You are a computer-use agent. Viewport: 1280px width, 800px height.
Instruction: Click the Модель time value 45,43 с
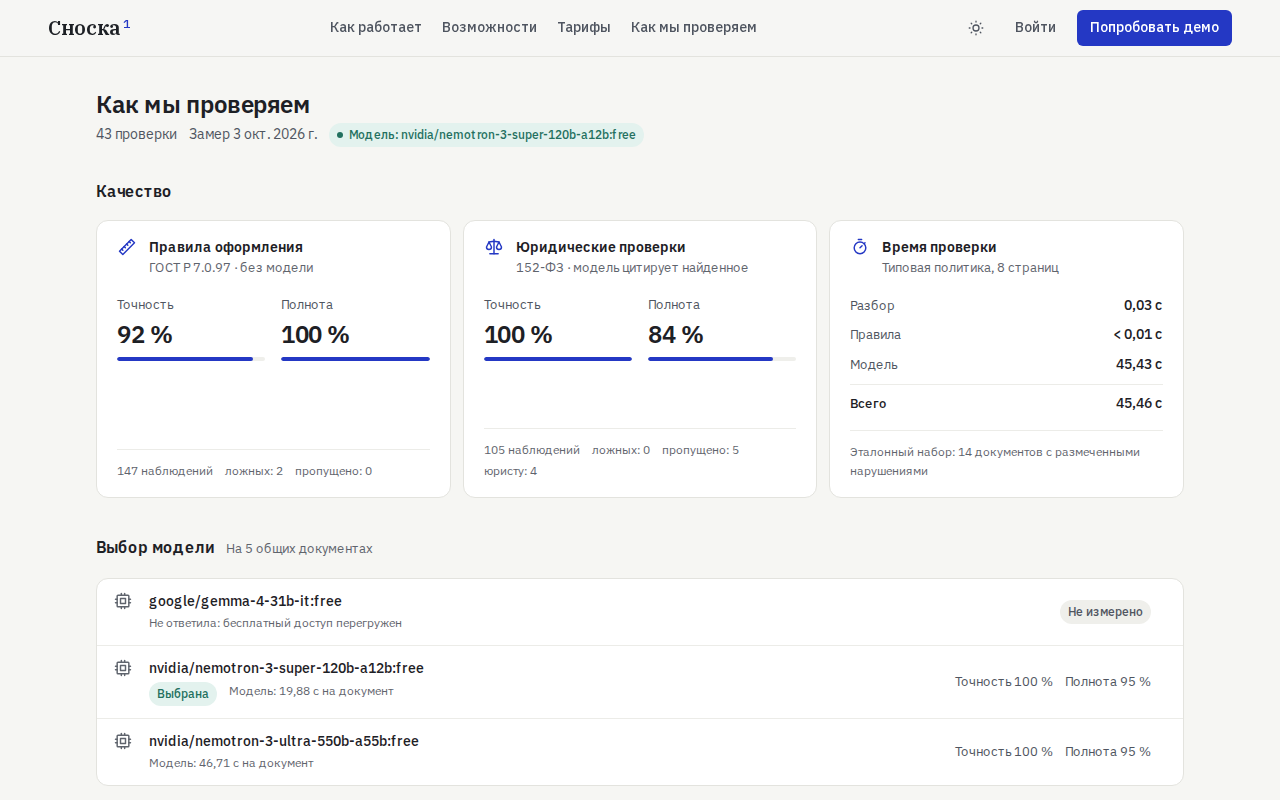coord(1139,364)
